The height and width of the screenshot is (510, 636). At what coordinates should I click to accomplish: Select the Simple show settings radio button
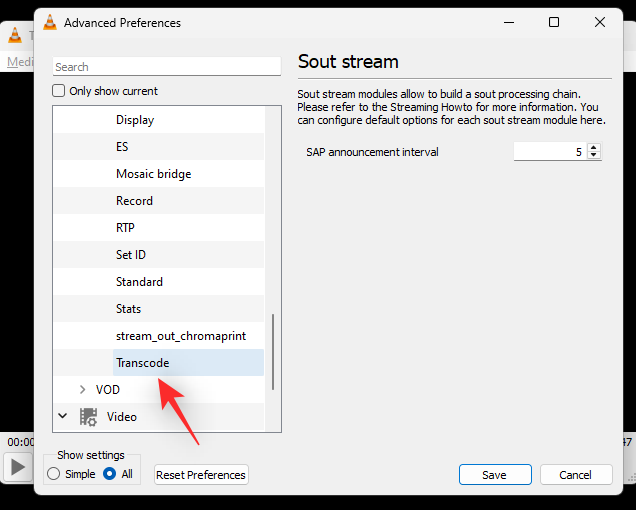[x=54, y=473]
